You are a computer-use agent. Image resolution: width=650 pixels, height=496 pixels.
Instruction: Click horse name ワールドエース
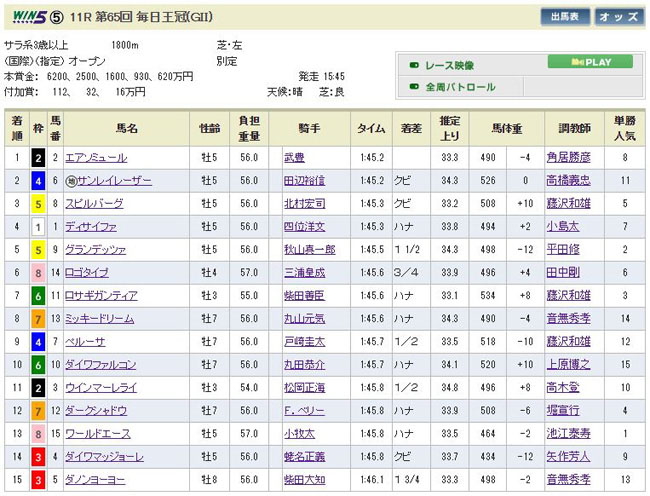click(97, 434)
